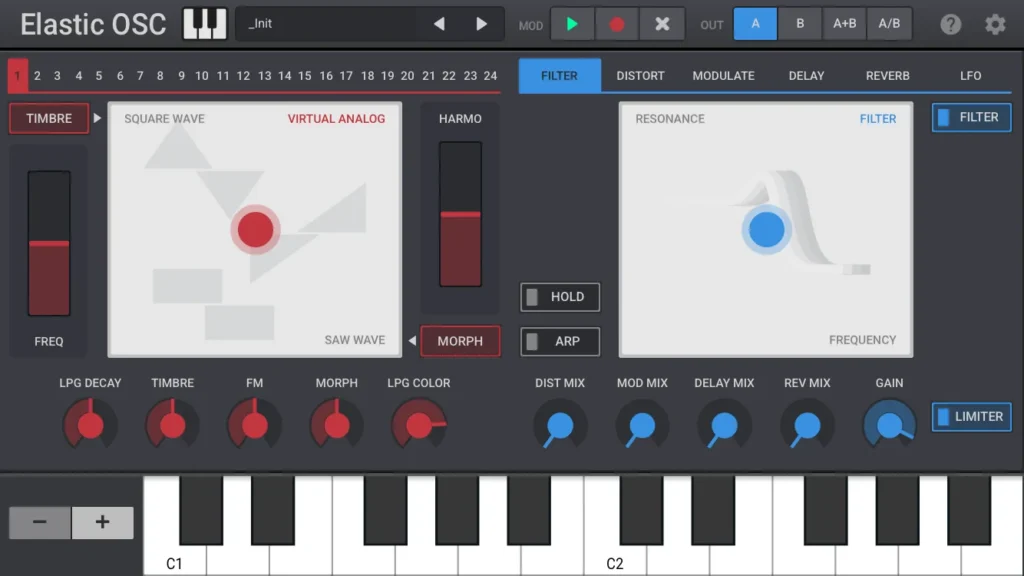The height and width of the screenshot is (576, 1024).
Task: Click the HARMO vertical slider
Action: tap(460, 214)
